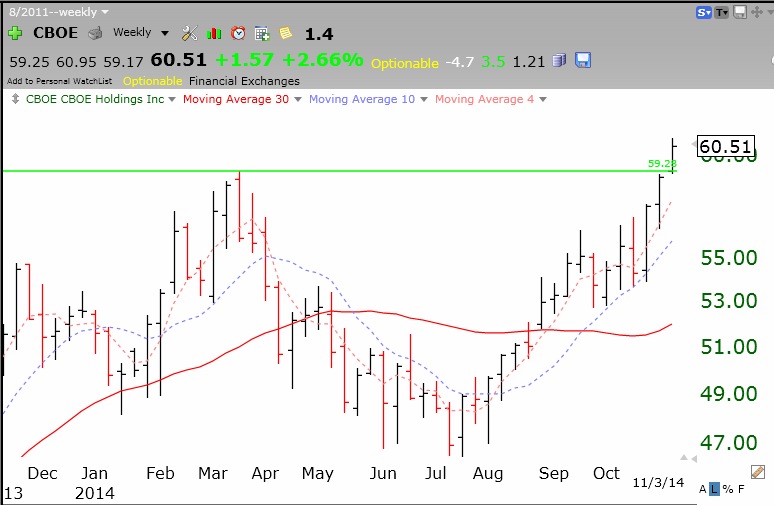774x505 pixels.
Task: Expand the Moving Average 10 menu
Action: [424, 99]
